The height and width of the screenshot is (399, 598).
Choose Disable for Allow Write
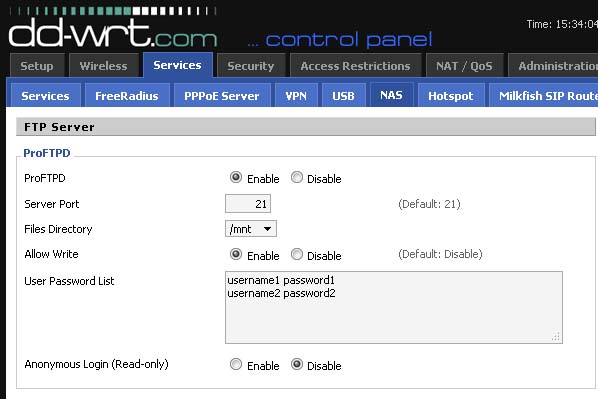pyautogui.click(x=297, y=254)
